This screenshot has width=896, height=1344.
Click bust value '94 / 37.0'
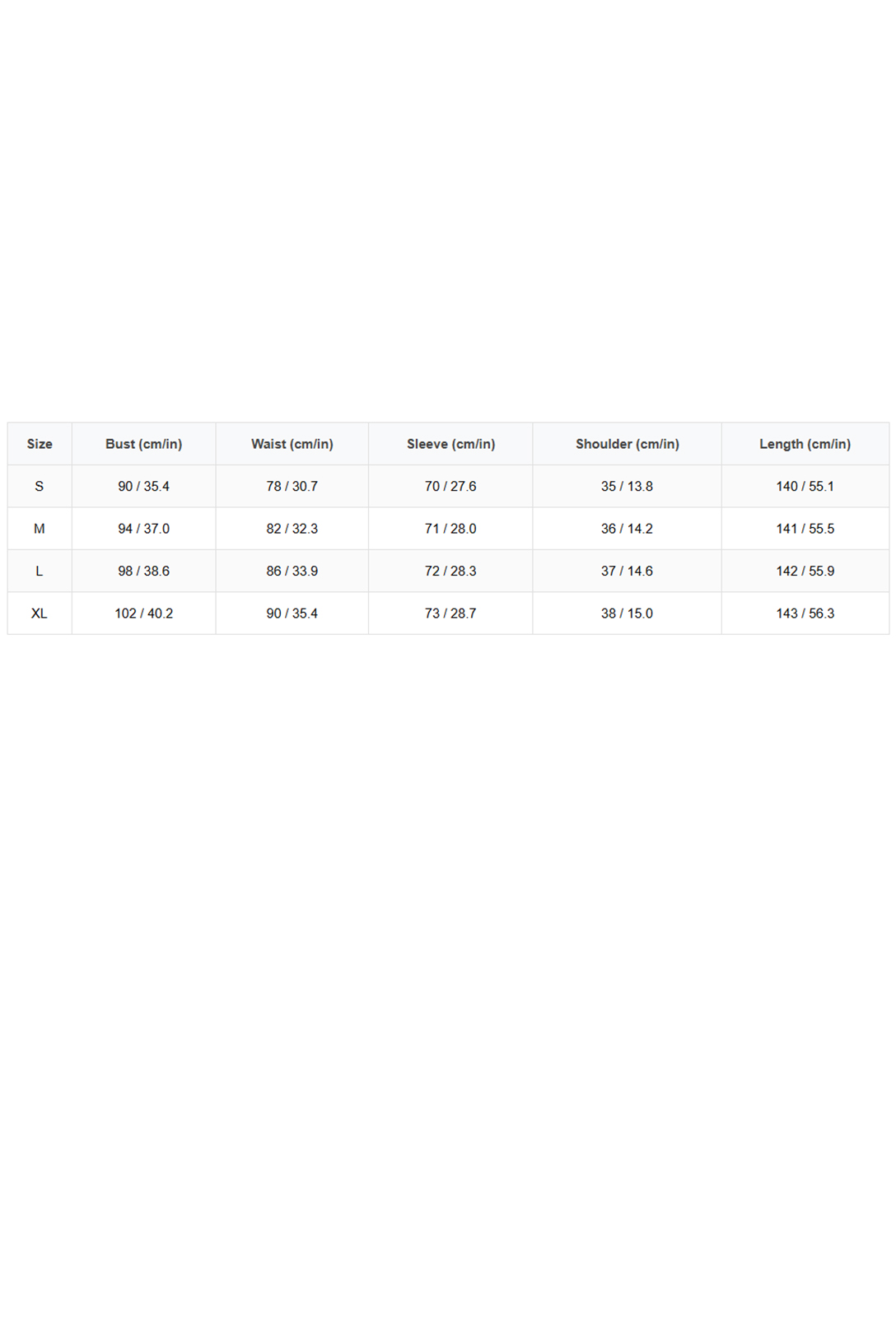click(x=144, y=529)
